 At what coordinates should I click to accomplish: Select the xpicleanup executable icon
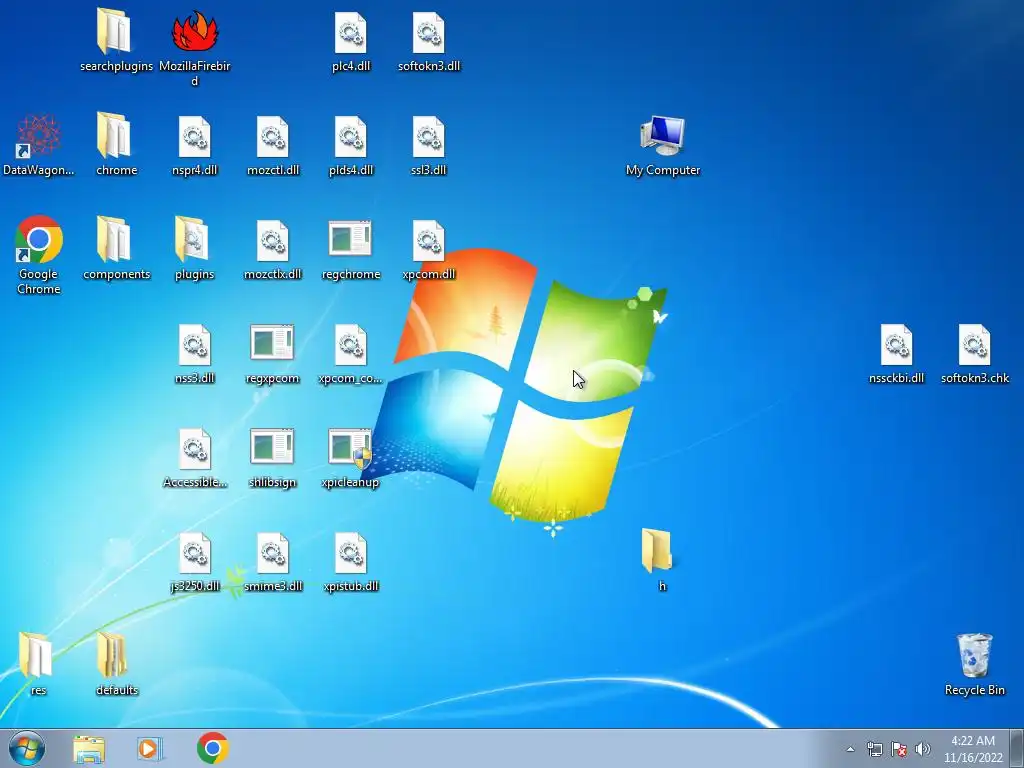click(351, 448)
